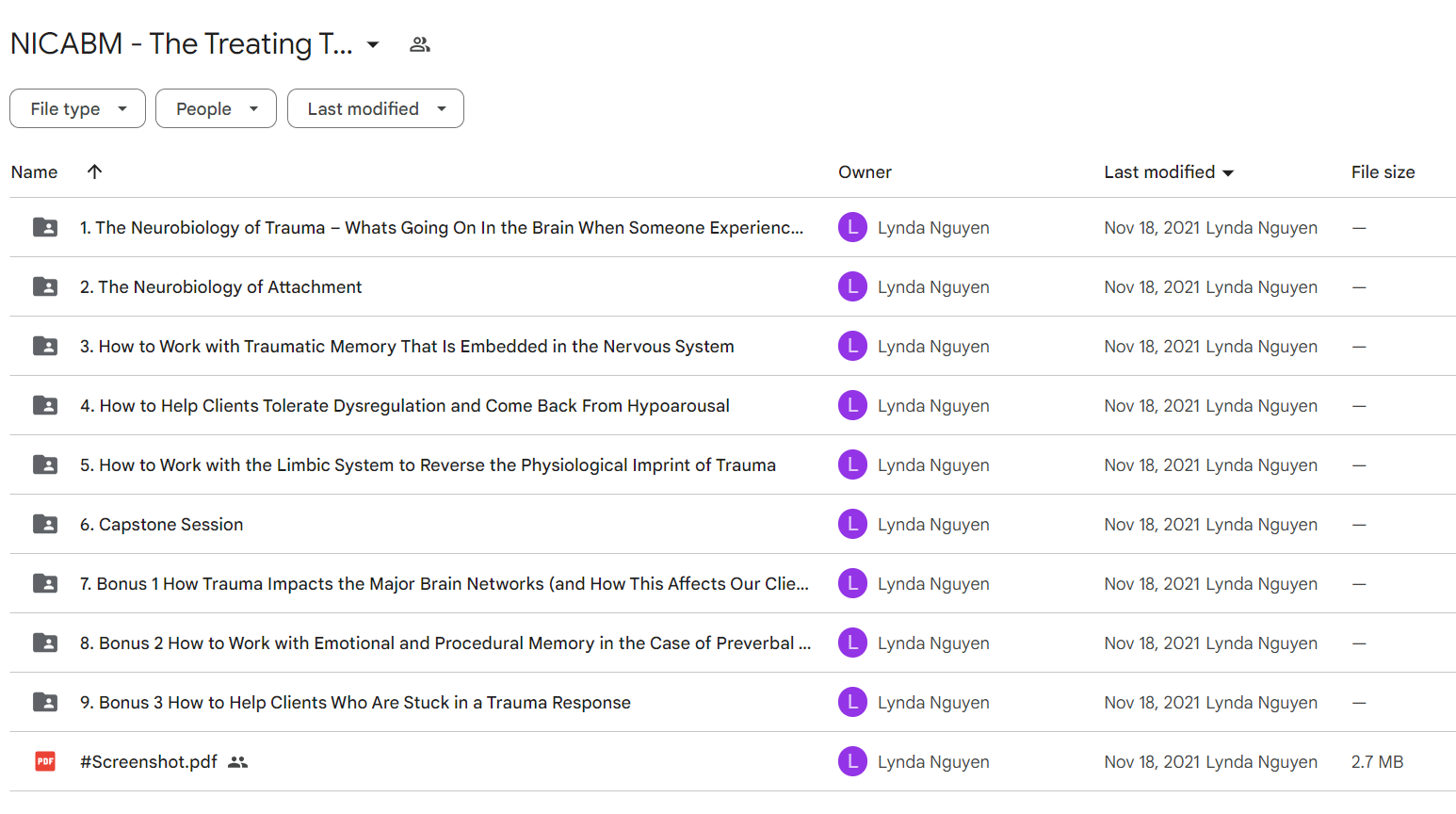Click owner avatar in Neurobiology of Attachment row
This screenshot has width=1456, height=814.
[x=852, y=286]
